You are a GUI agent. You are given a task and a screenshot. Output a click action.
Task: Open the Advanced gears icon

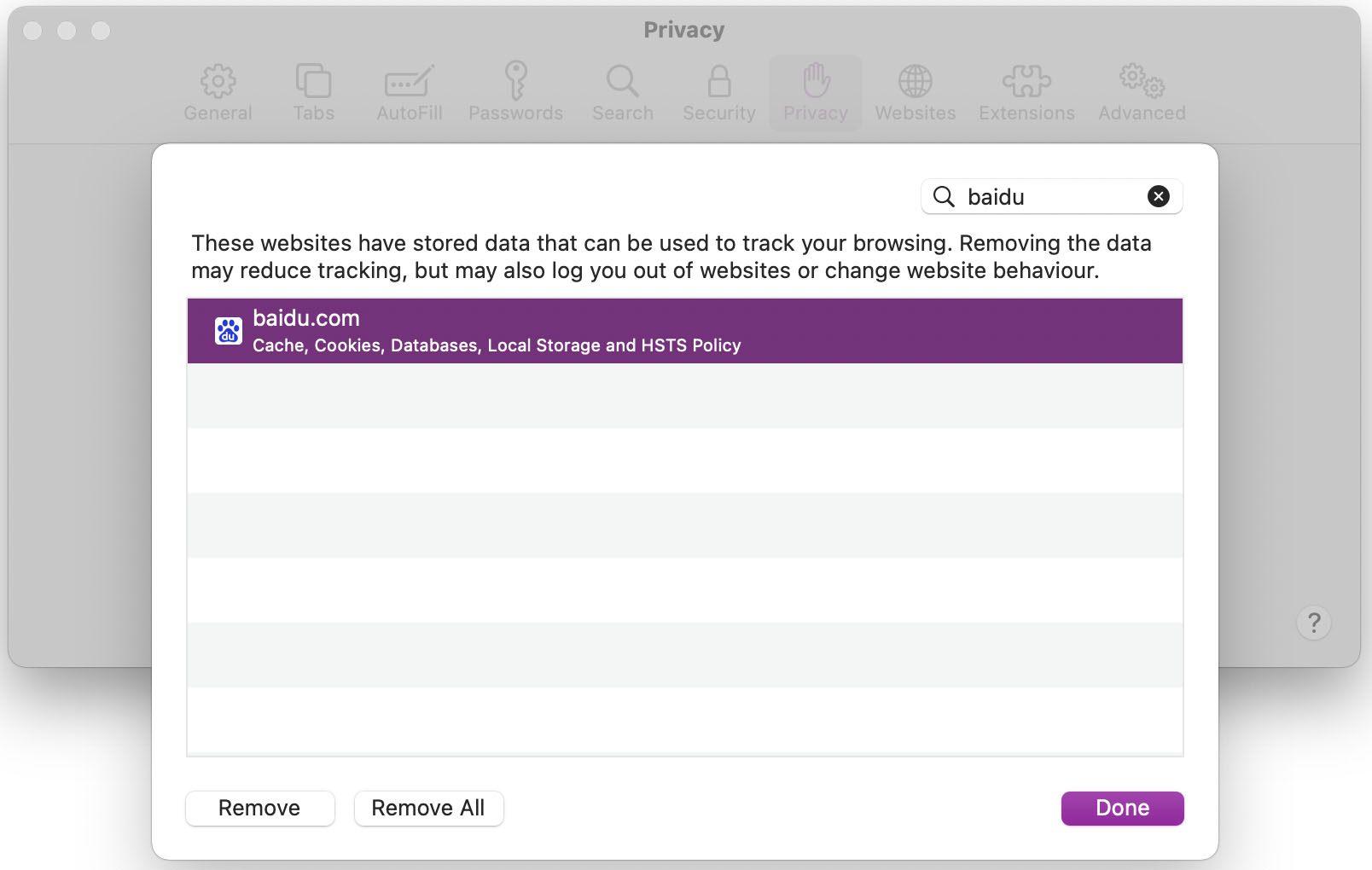[x=1142, y=82]
